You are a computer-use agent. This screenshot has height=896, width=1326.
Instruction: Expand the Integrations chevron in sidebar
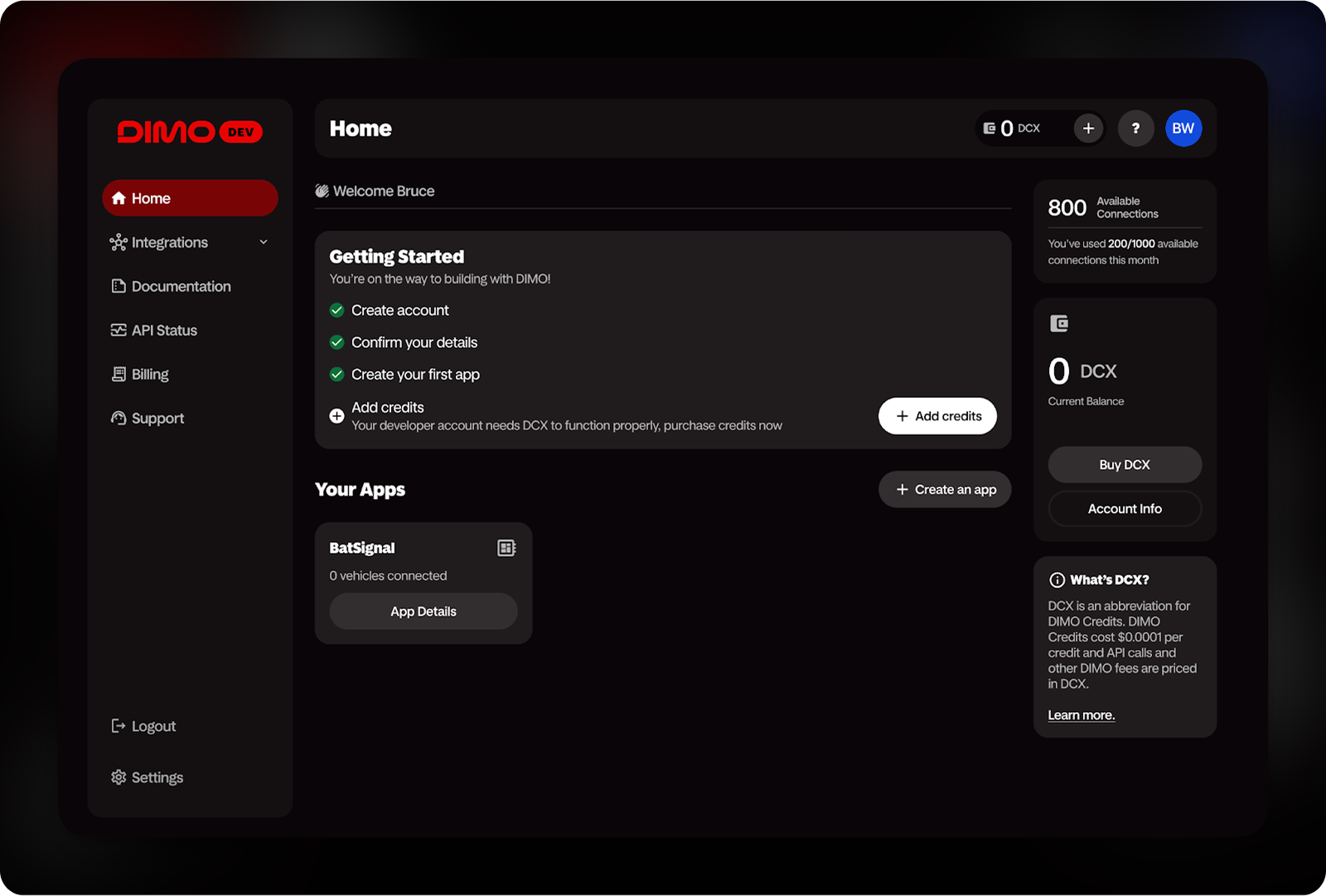264,242
